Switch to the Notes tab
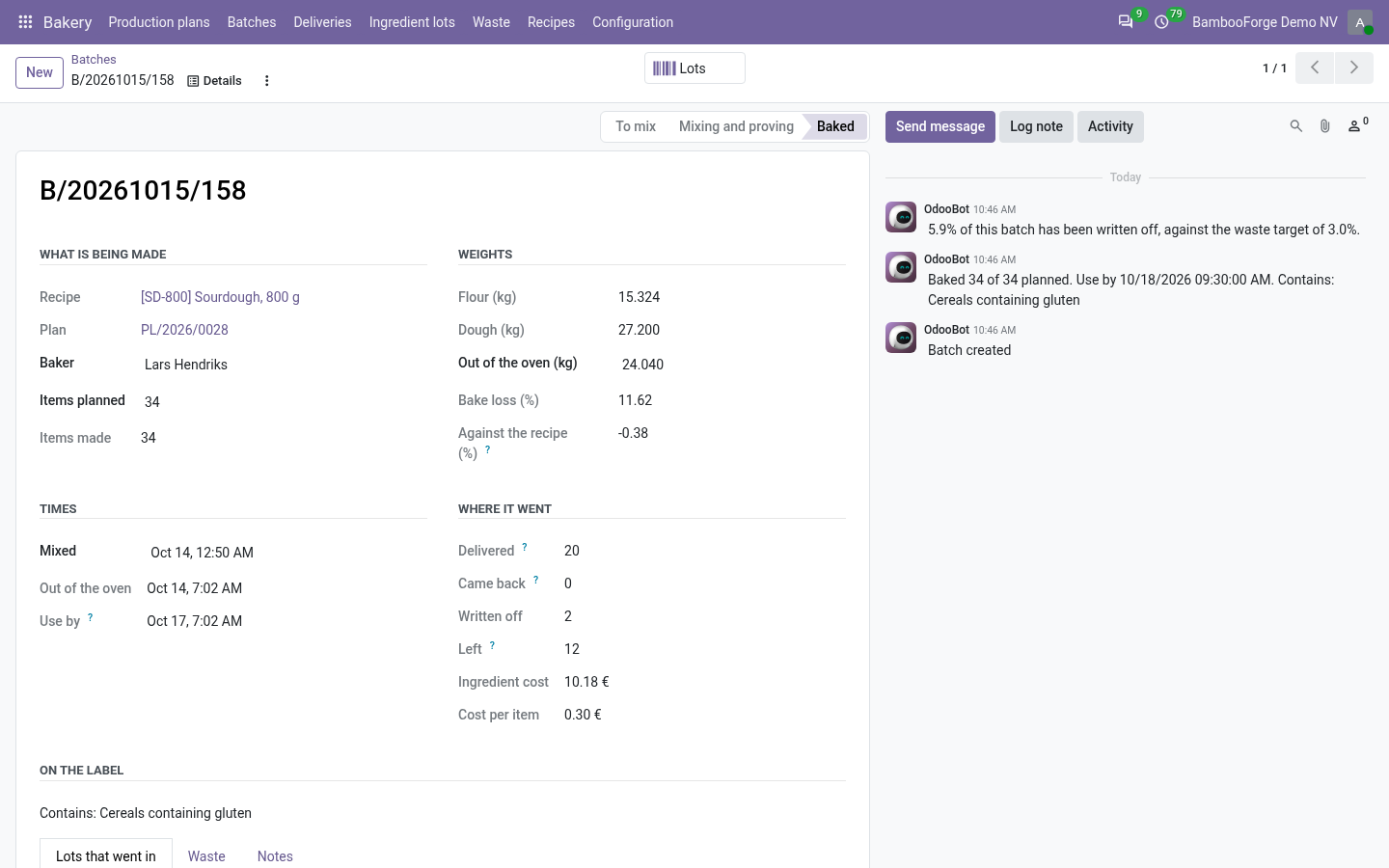Image resolution: width=1389 pixels, height=868 pixels. 275,856
